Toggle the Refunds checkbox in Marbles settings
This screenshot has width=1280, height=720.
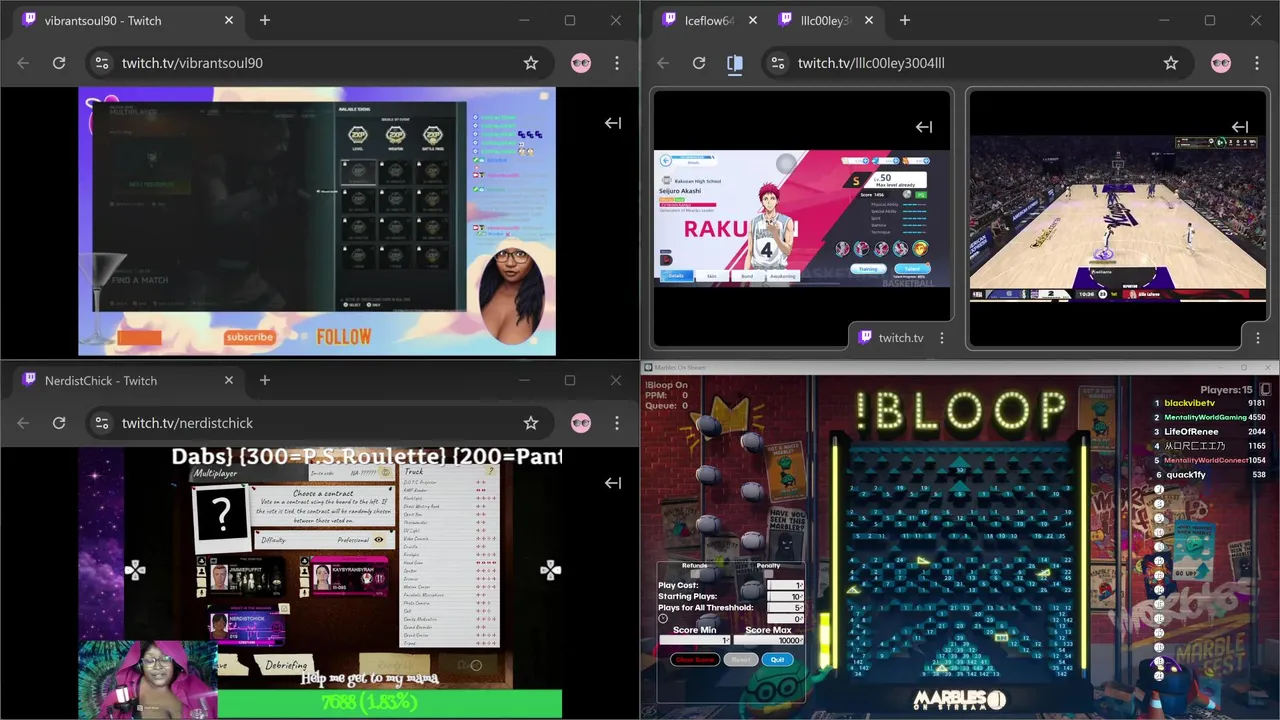click(695, 574)
